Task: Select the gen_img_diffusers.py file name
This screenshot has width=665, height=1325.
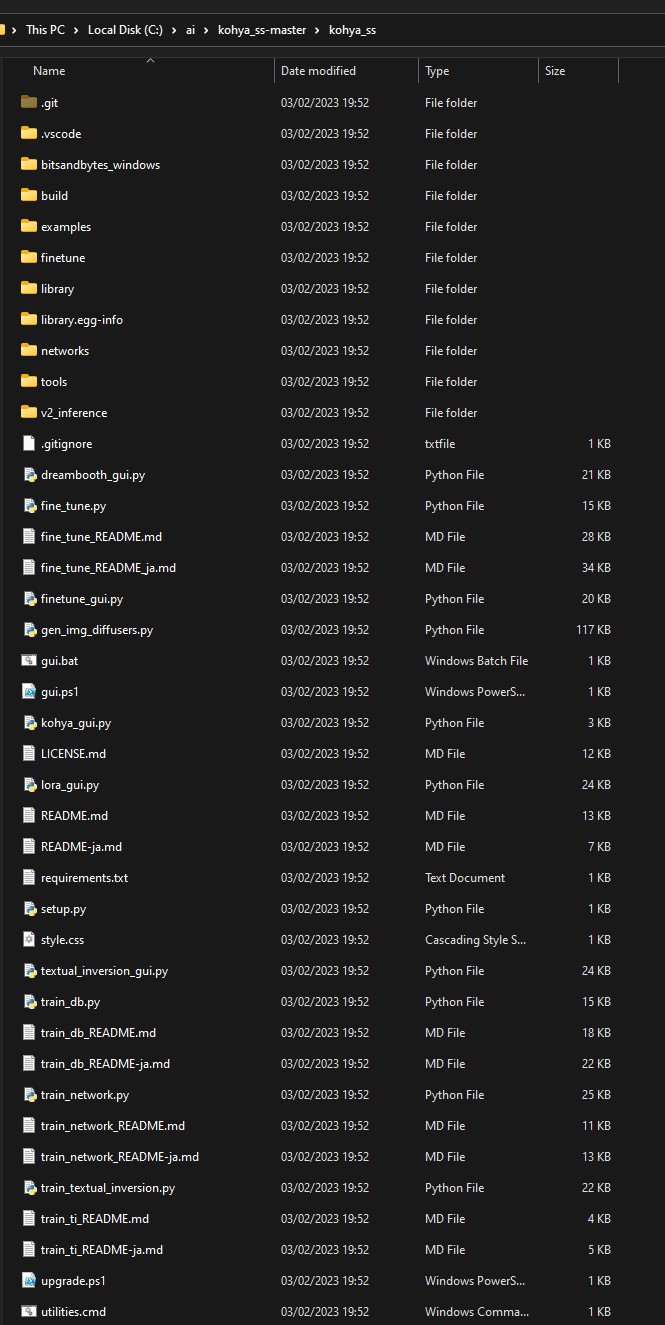Action: 97,629
